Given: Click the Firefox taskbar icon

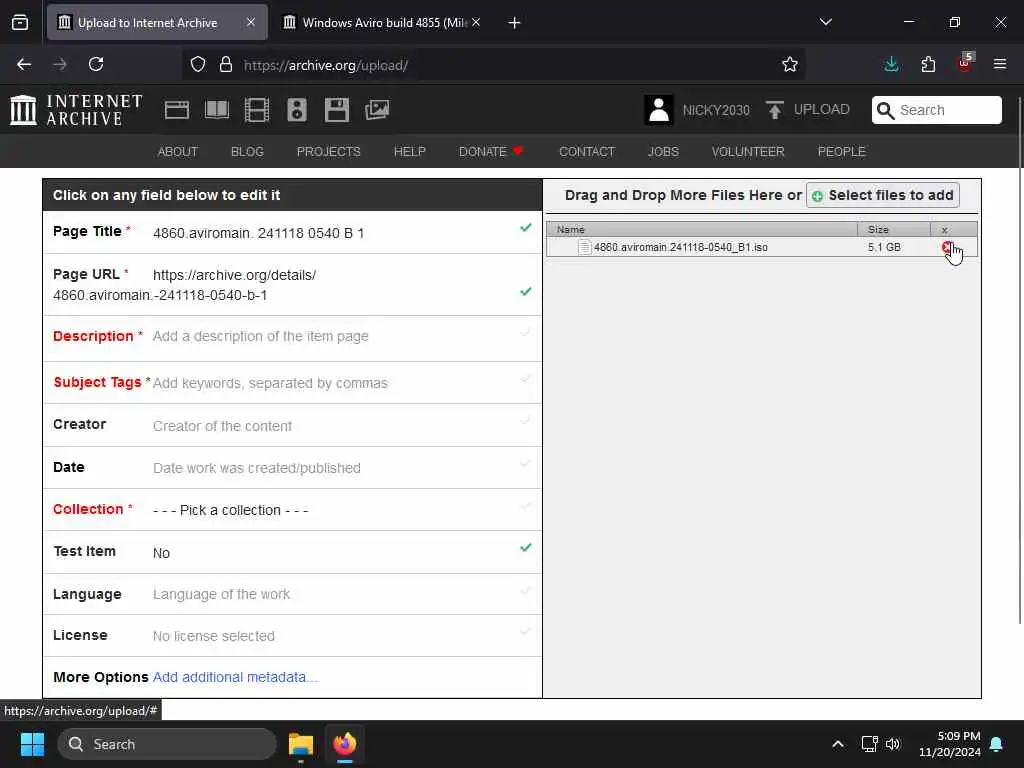Looking at the screenshot, I should (x=345, y=744).
